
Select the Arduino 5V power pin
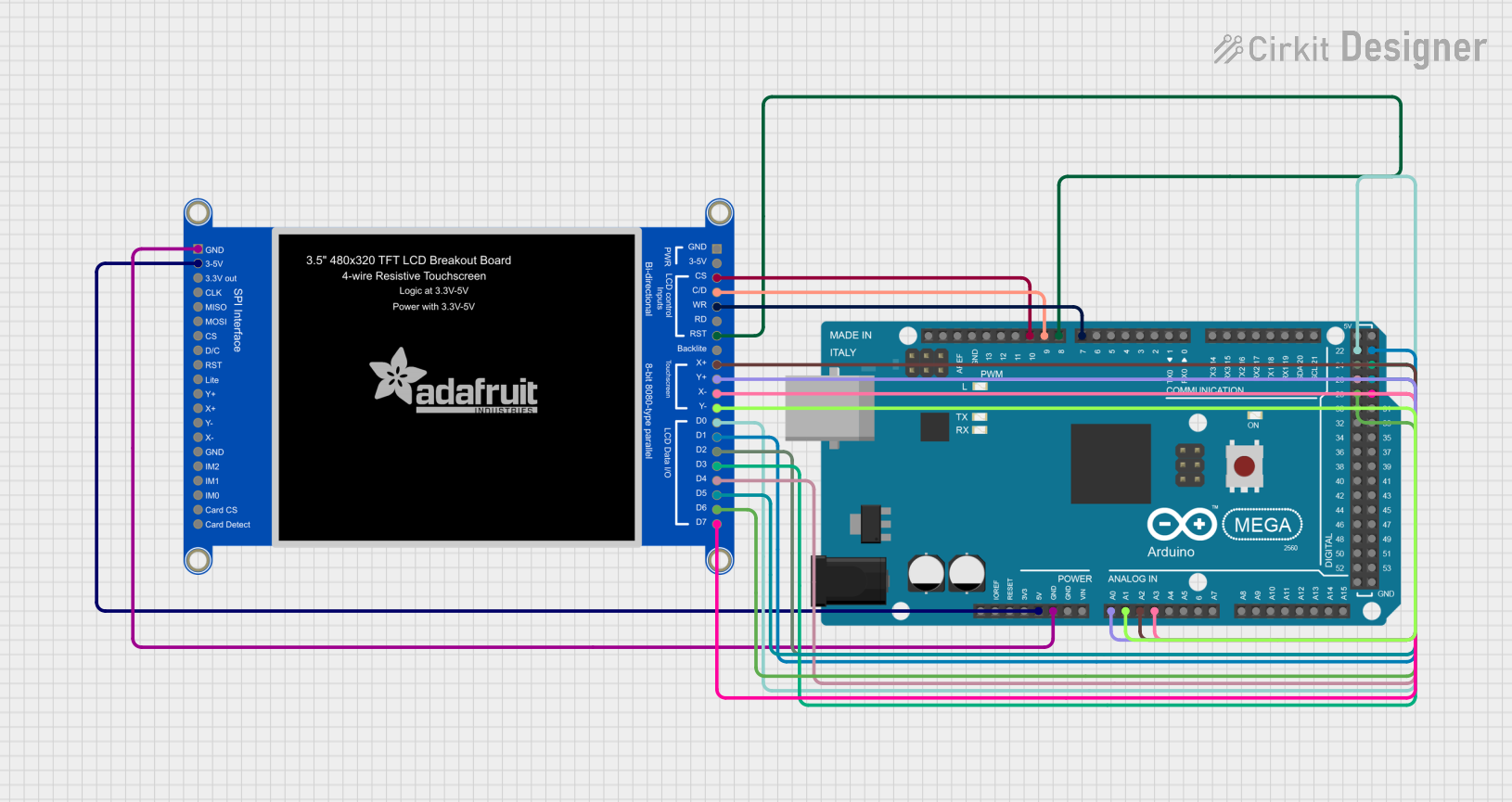pyautogui.click(x=1039, y=611)
